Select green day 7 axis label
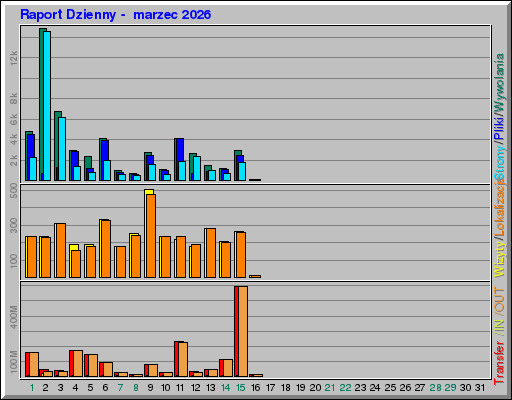Viewport: 512px width, 400px height. pos(120,388)
